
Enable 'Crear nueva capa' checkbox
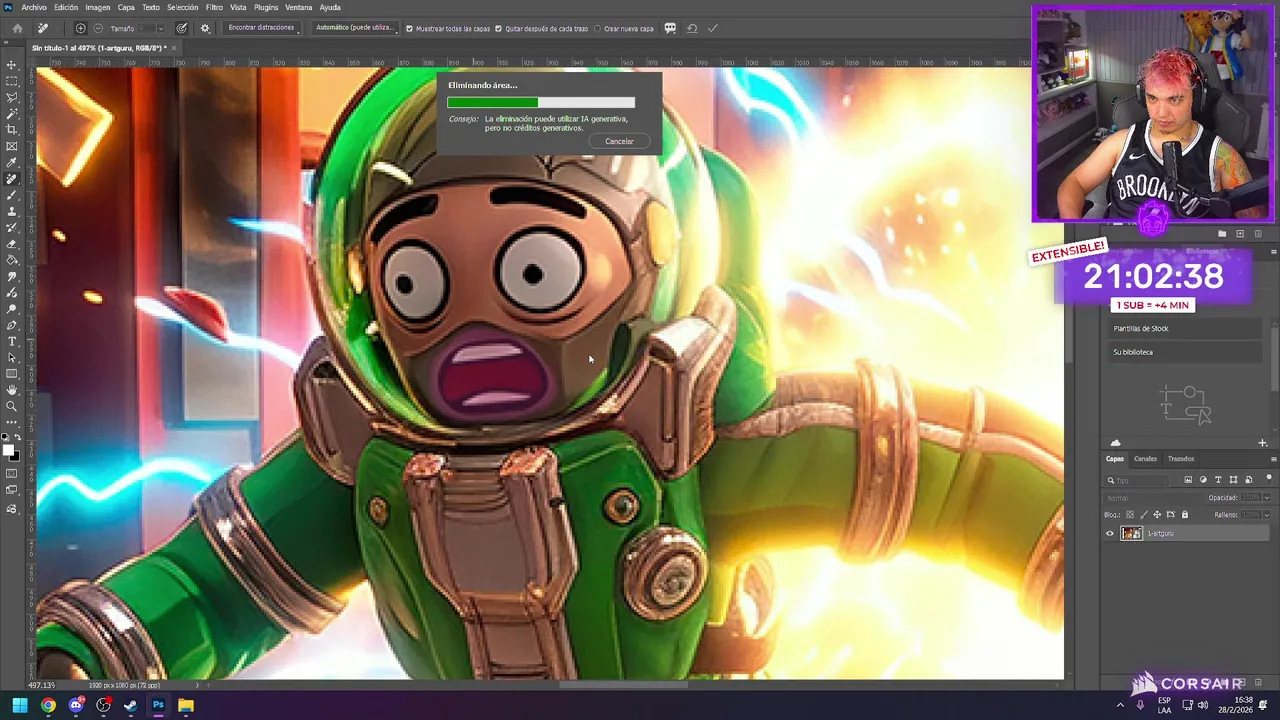click(x=597, y=28)
